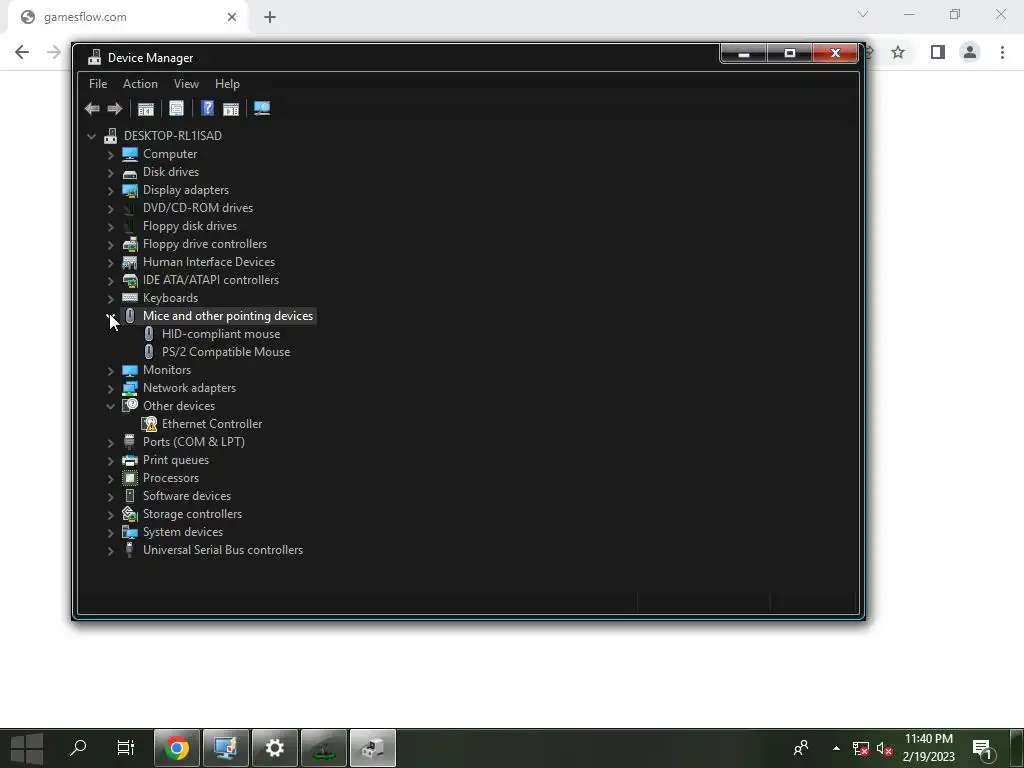Image resolution: width=1024 pixels, height=768 pixels.
Task: Click the Monitors display icon
Action: 130,370
